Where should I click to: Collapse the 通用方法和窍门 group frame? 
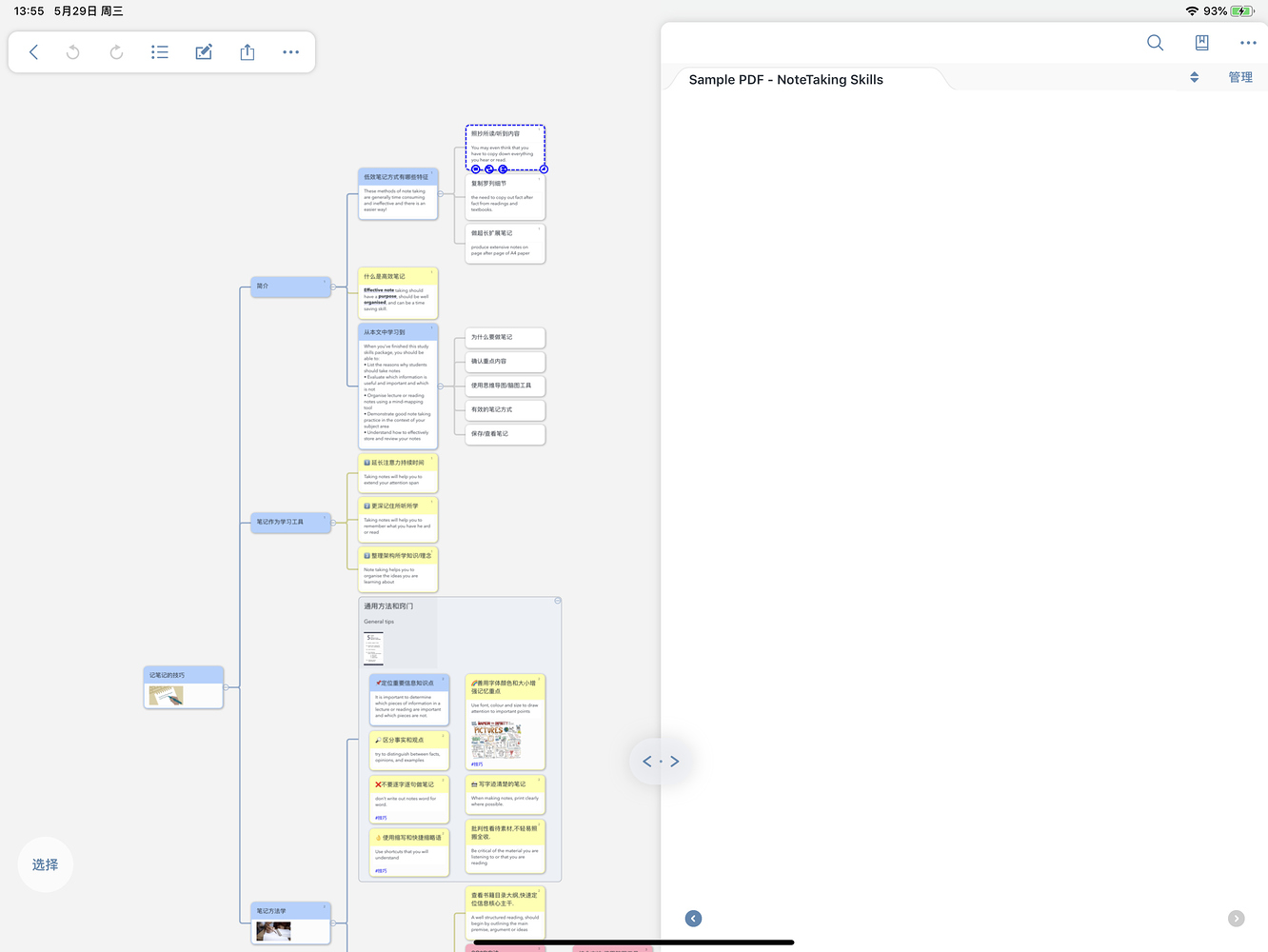[x=558, y=601]
